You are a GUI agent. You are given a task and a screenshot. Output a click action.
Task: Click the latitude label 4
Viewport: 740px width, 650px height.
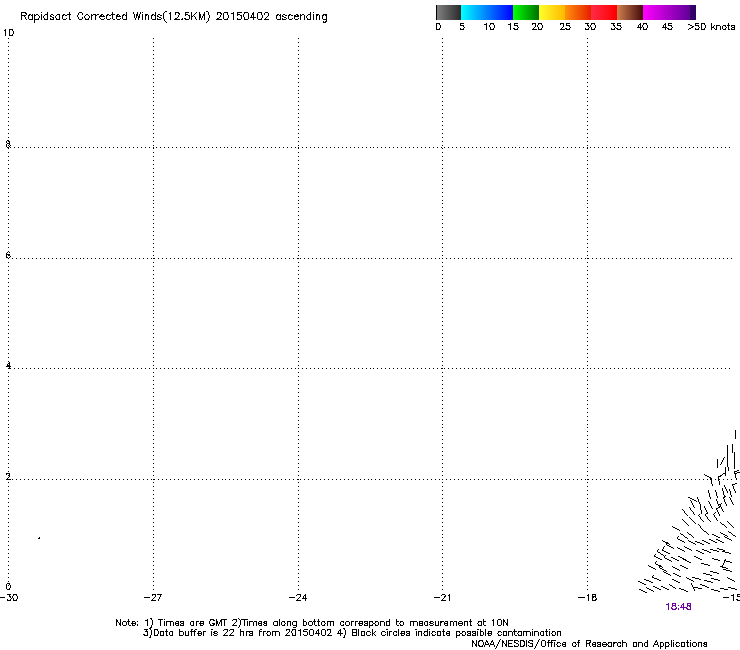(8, 366)
